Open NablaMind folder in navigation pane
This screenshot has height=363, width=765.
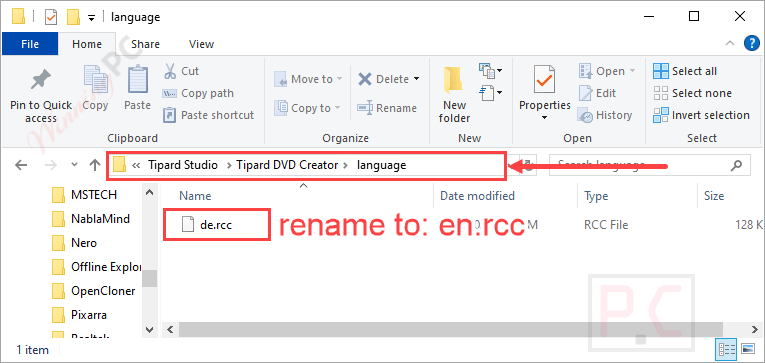tap(91, 219)
